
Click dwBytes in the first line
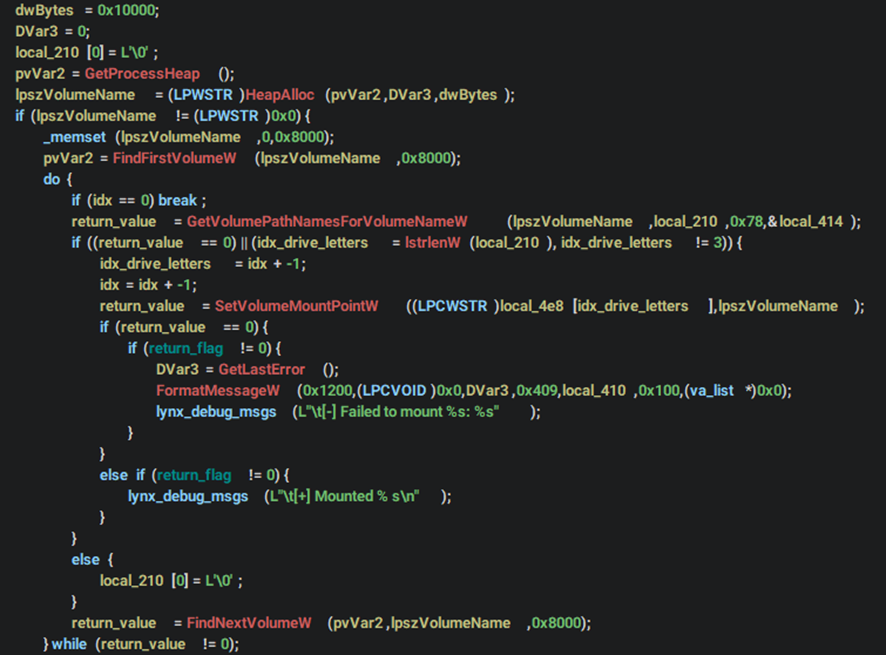(x=44, y=10)
